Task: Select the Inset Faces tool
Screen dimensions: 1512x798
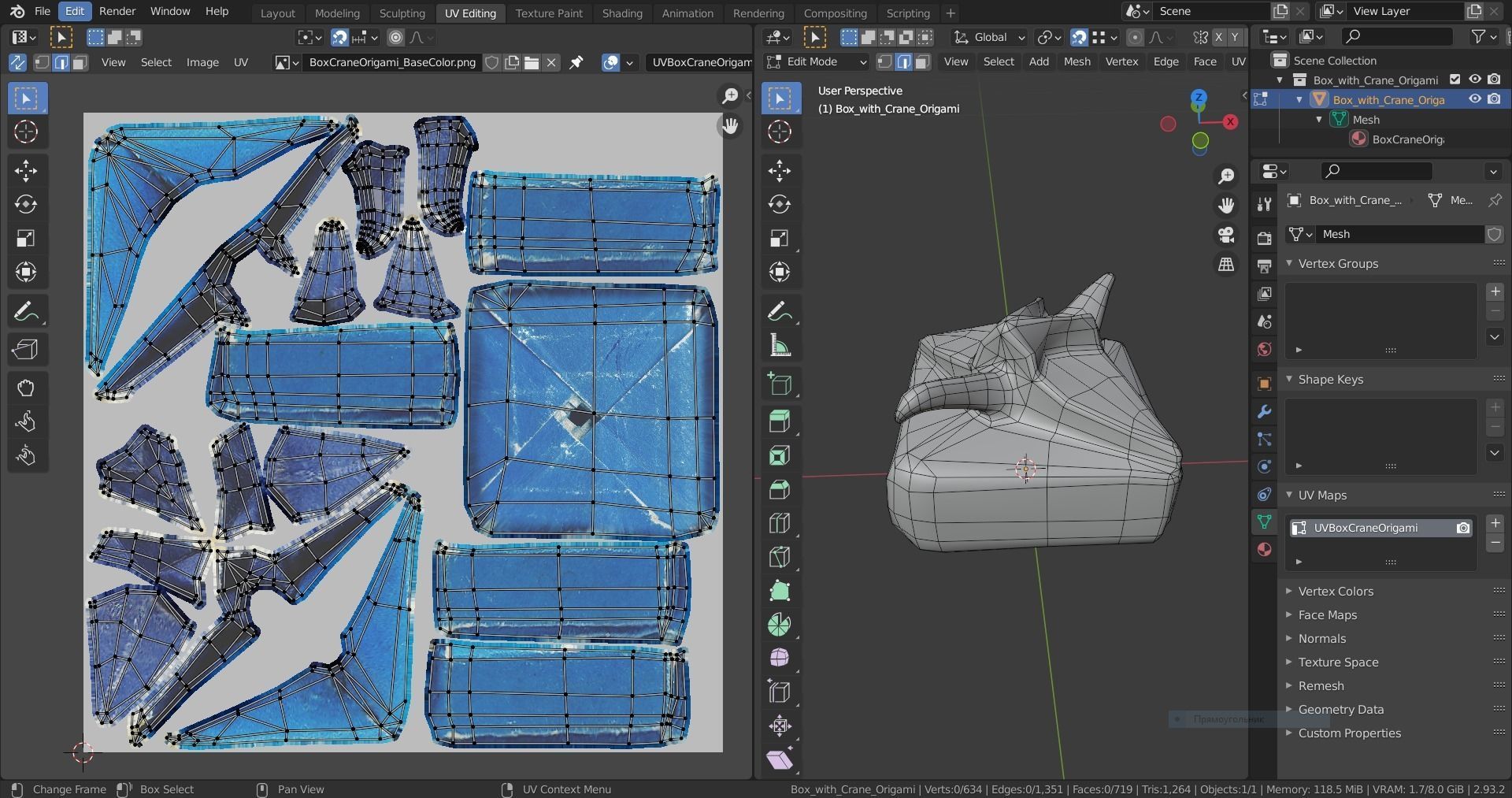Action: 780,455
